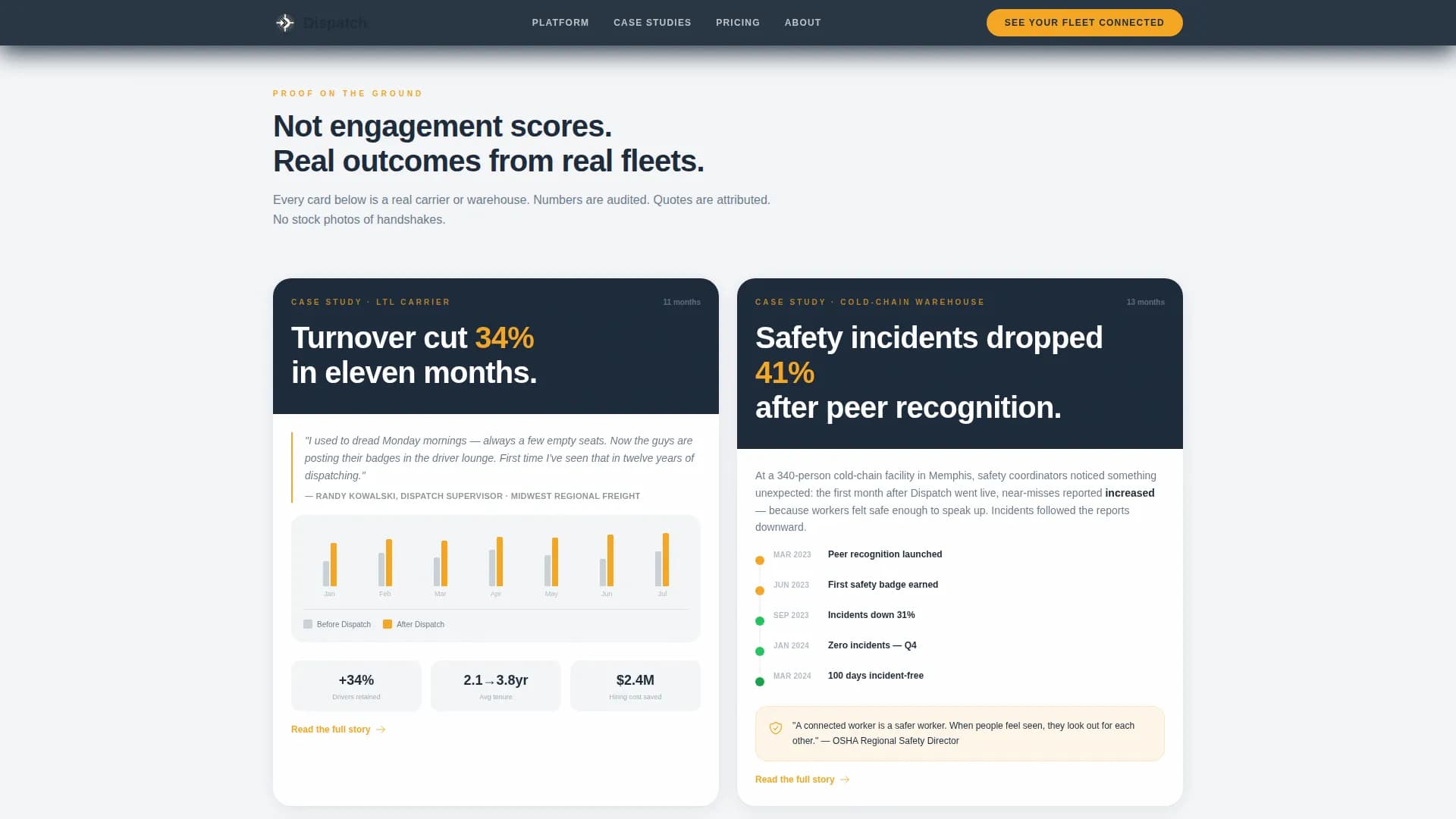The height and width of the screenshot is (819, 1456).
Task: Toggle the Before Dispatch legend item
Action: pos(337,624)
